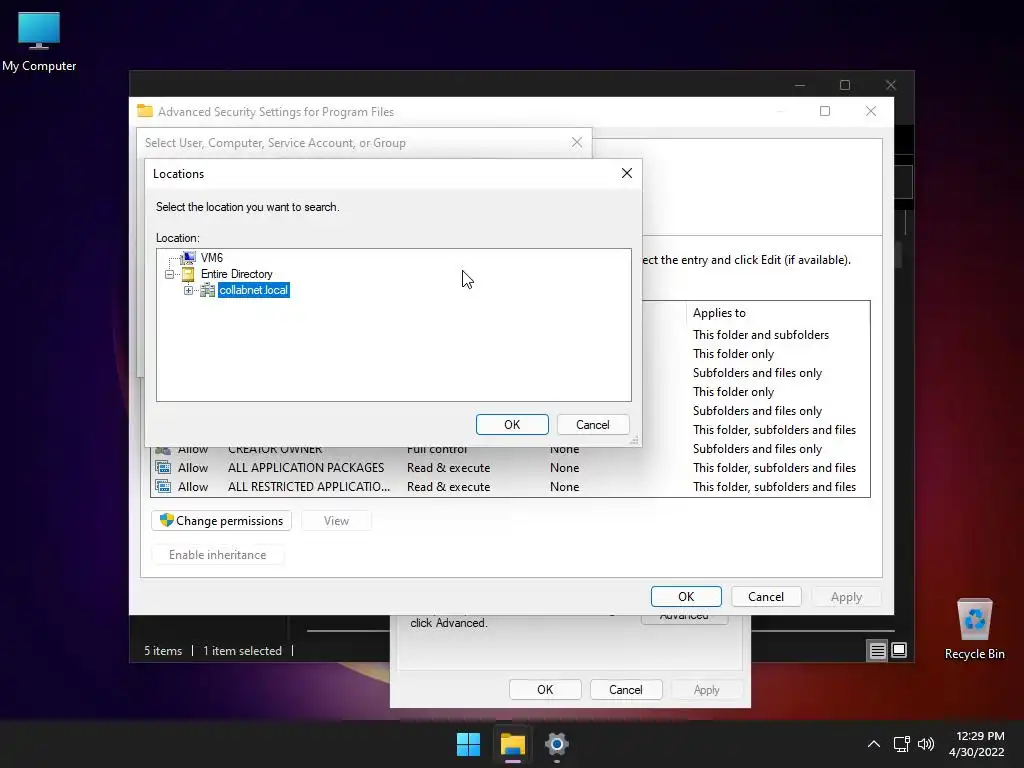Close the File Explorer window
The image size is (1024, 768).
(891, 85)
